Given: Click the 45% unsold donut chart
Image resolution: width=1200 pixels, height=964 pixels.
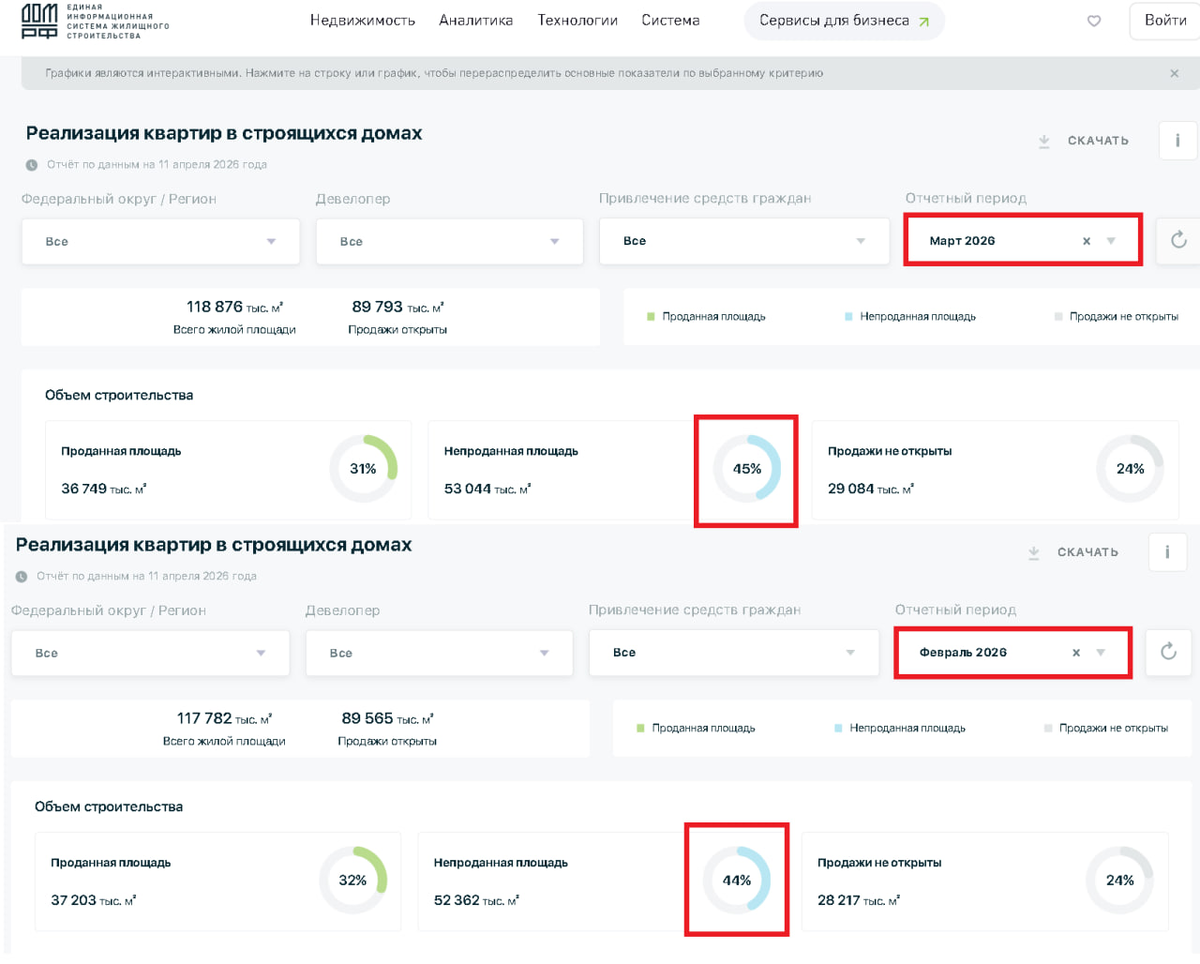Looking at the screenshot, I should tap(747, 469).
